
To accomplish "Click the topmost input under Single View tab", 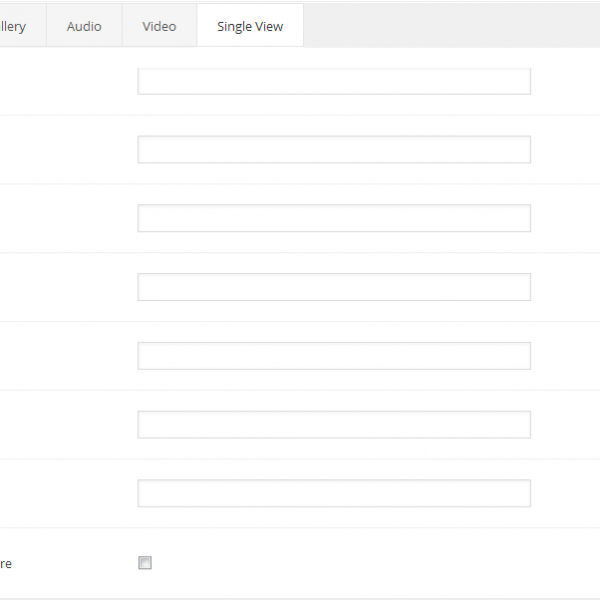I will click(334, 82).
